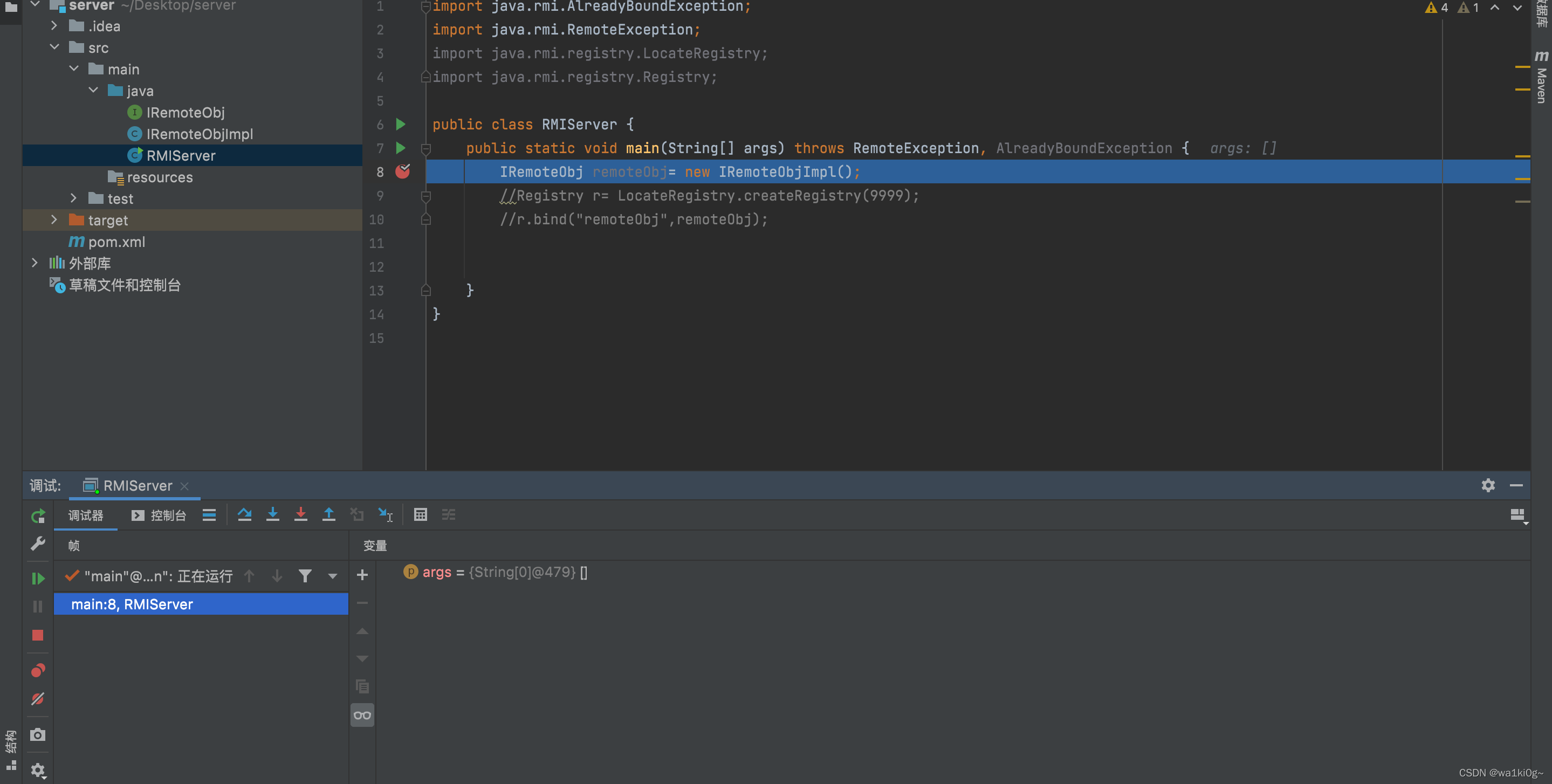1552x784 pixels.
Task: Remove selected watch minus button
Action: coord(362,603)
